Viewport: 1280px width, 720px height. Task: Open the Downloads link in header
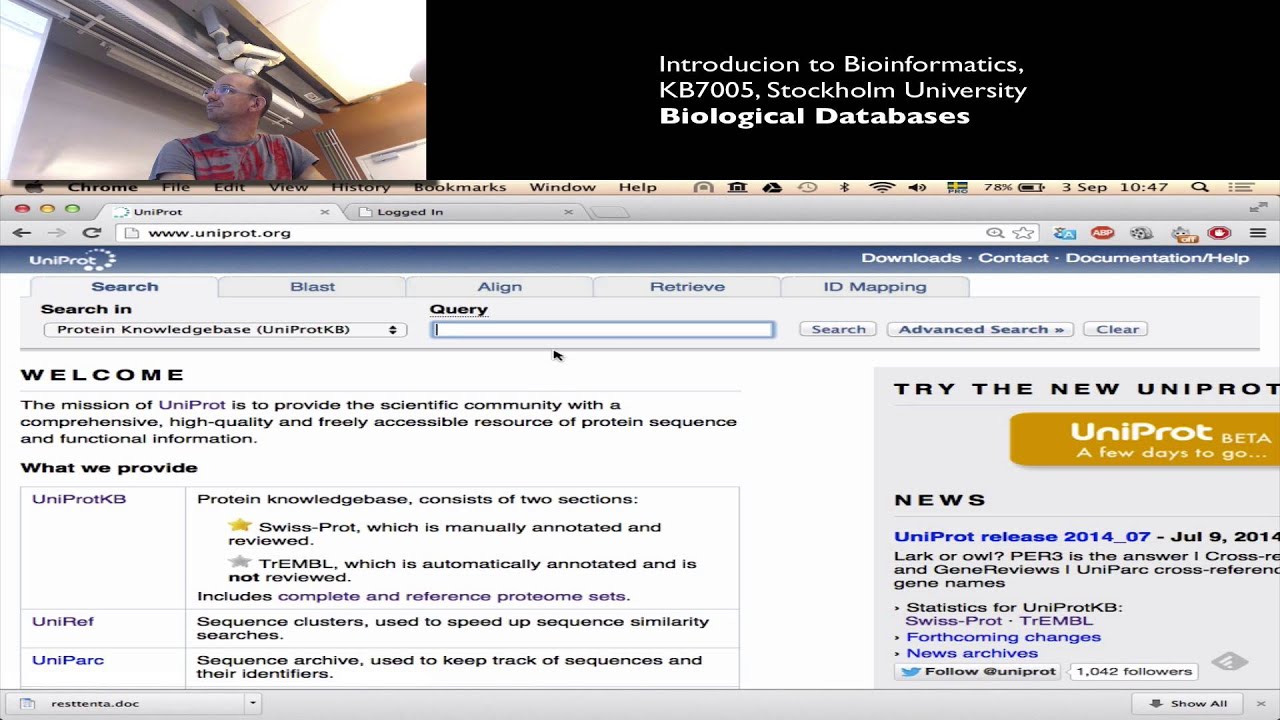click(911, 258)
